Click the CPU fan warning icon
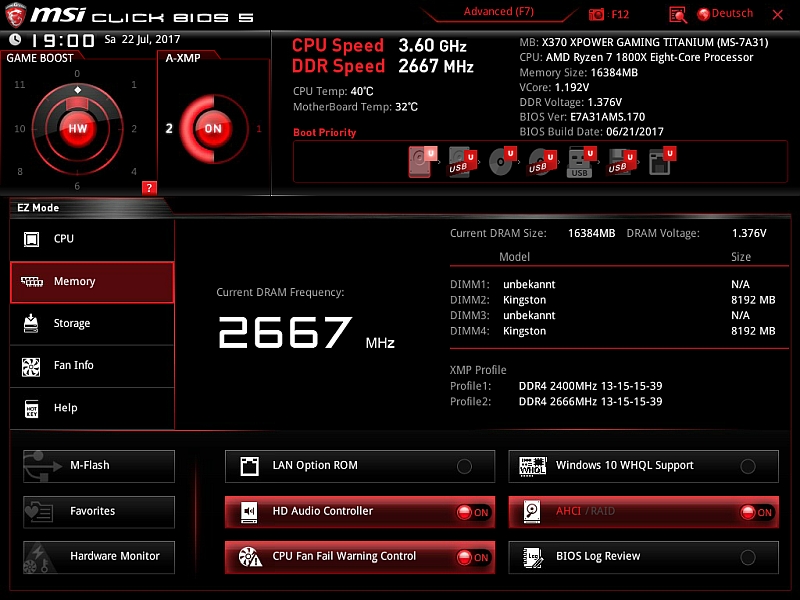 point(250,557)
